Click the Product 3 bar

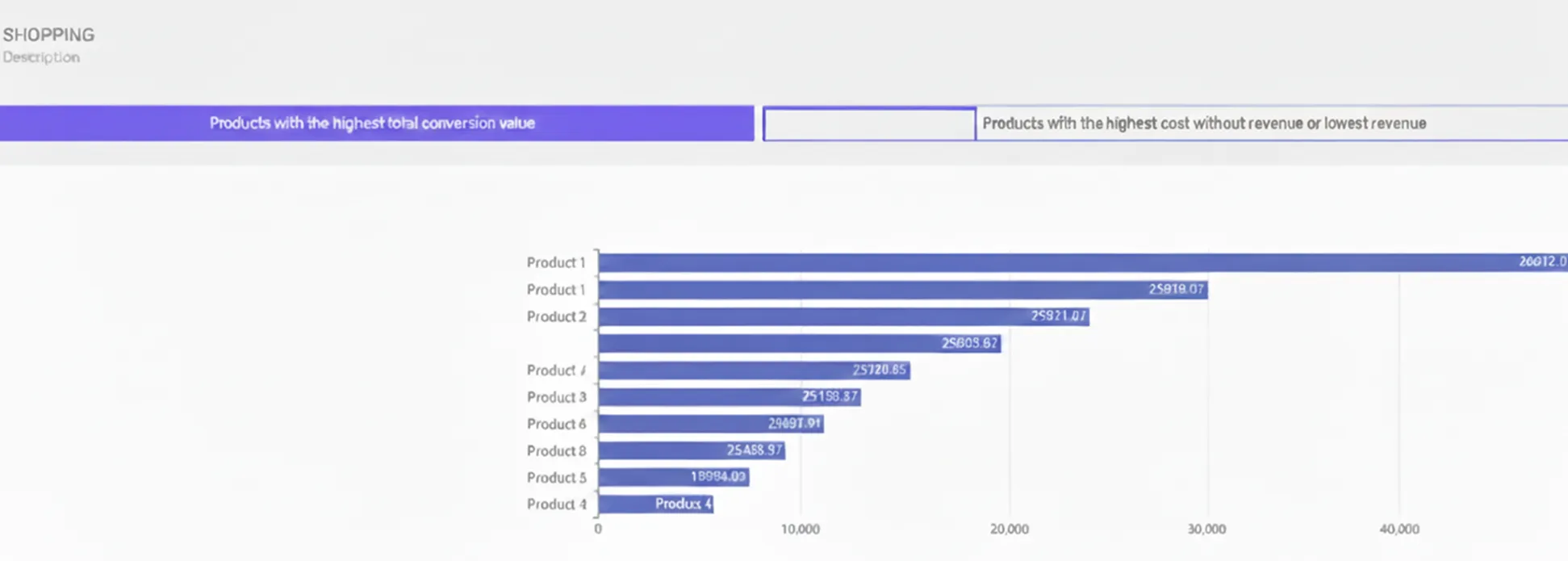pyautogui.click(x=729, y=396)
